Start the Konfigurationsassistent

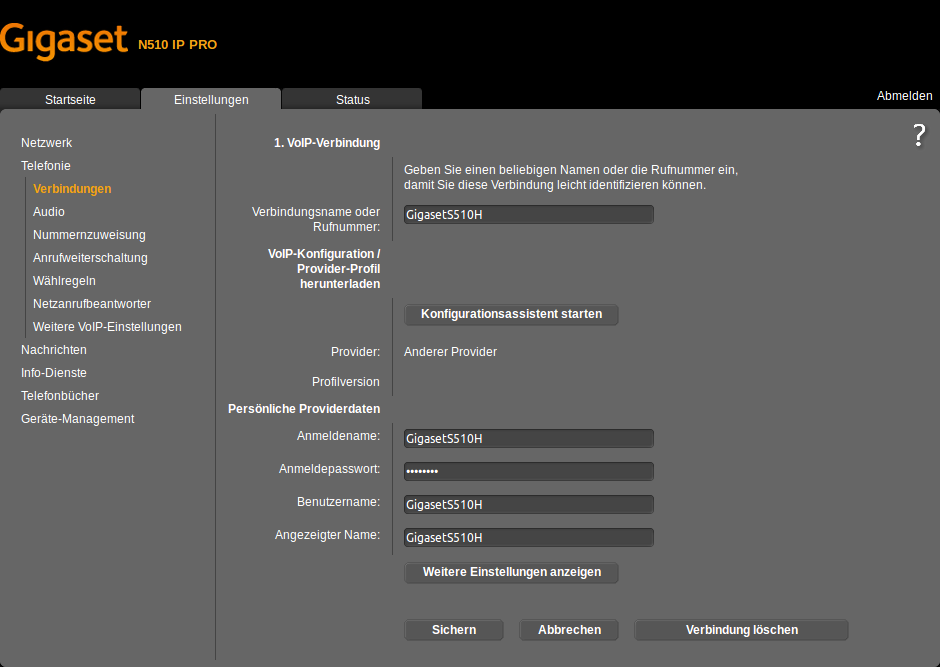point(511,314)
